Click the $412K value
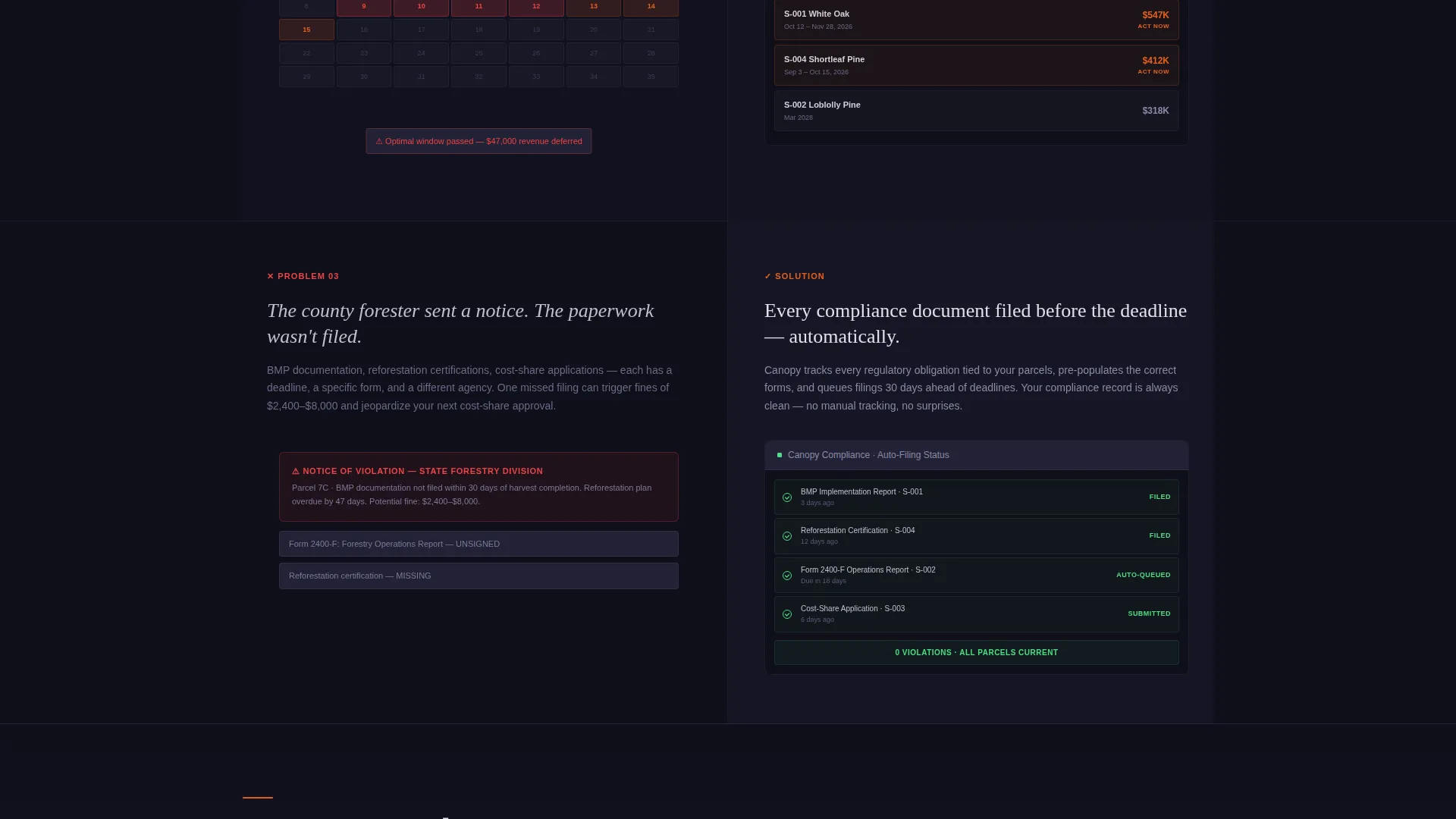Viewport: 1456px width, 819px height. click(1156, 61)
